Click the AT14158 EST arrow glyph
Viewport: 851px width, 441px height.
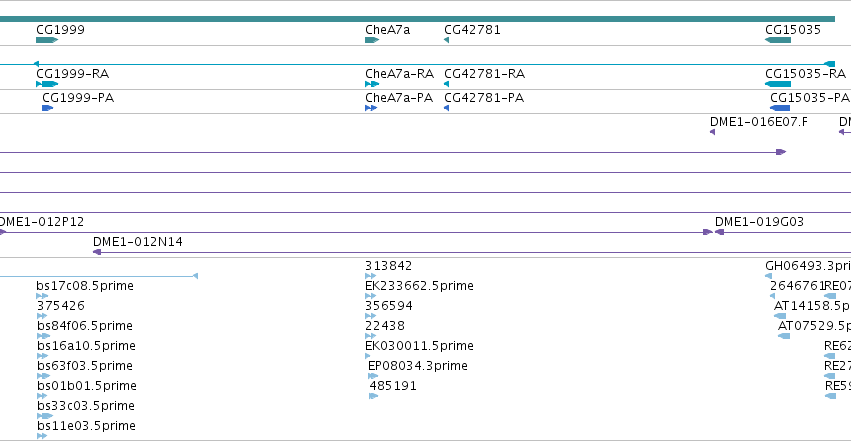(x=780, y=316)
